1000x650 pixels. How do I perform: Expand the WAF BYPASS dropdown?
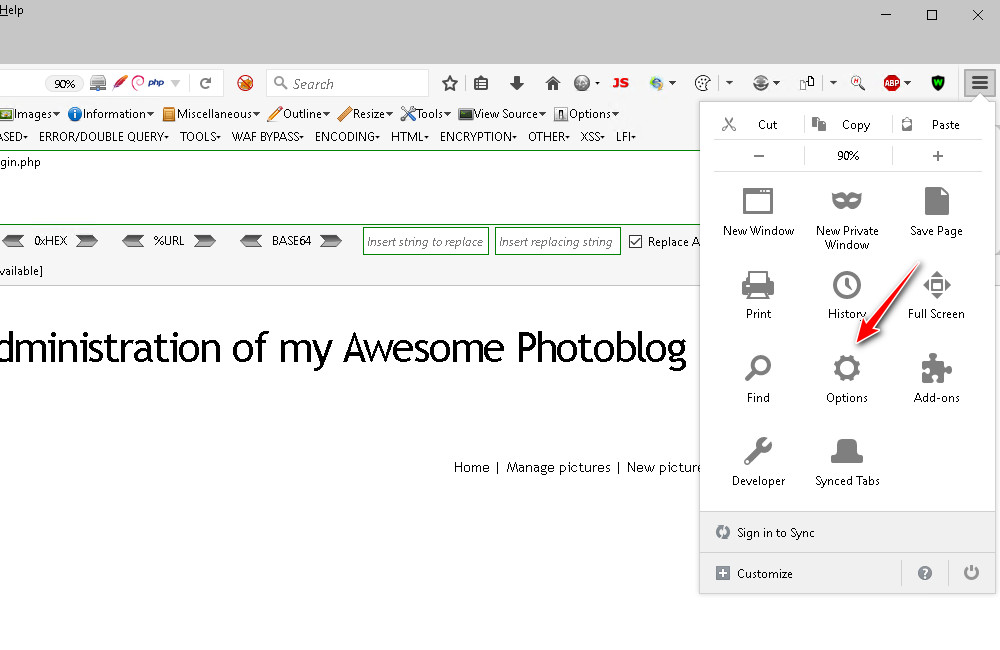(x=267, y=136)
